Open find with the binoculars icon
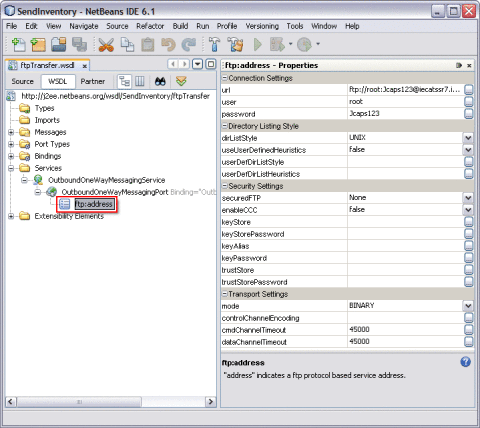 coord(160,81)
